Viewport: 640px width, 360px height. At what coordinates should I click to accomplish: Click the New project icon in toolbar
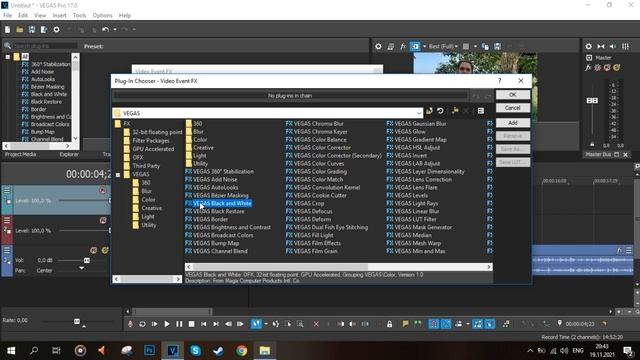click(x=7, y=29)
